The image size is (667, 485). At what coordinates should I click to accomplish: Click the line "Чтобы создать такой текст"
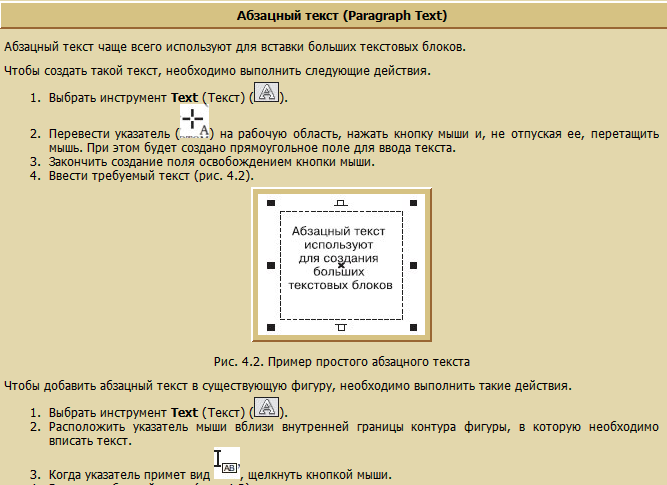(217, 71)
